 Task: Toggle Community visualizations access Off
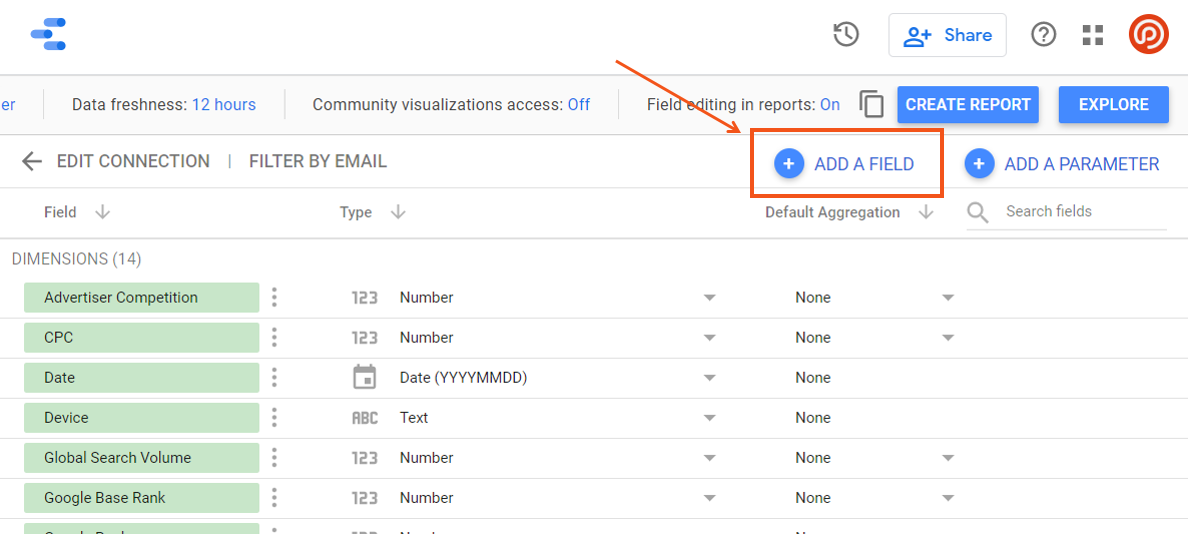578,104
